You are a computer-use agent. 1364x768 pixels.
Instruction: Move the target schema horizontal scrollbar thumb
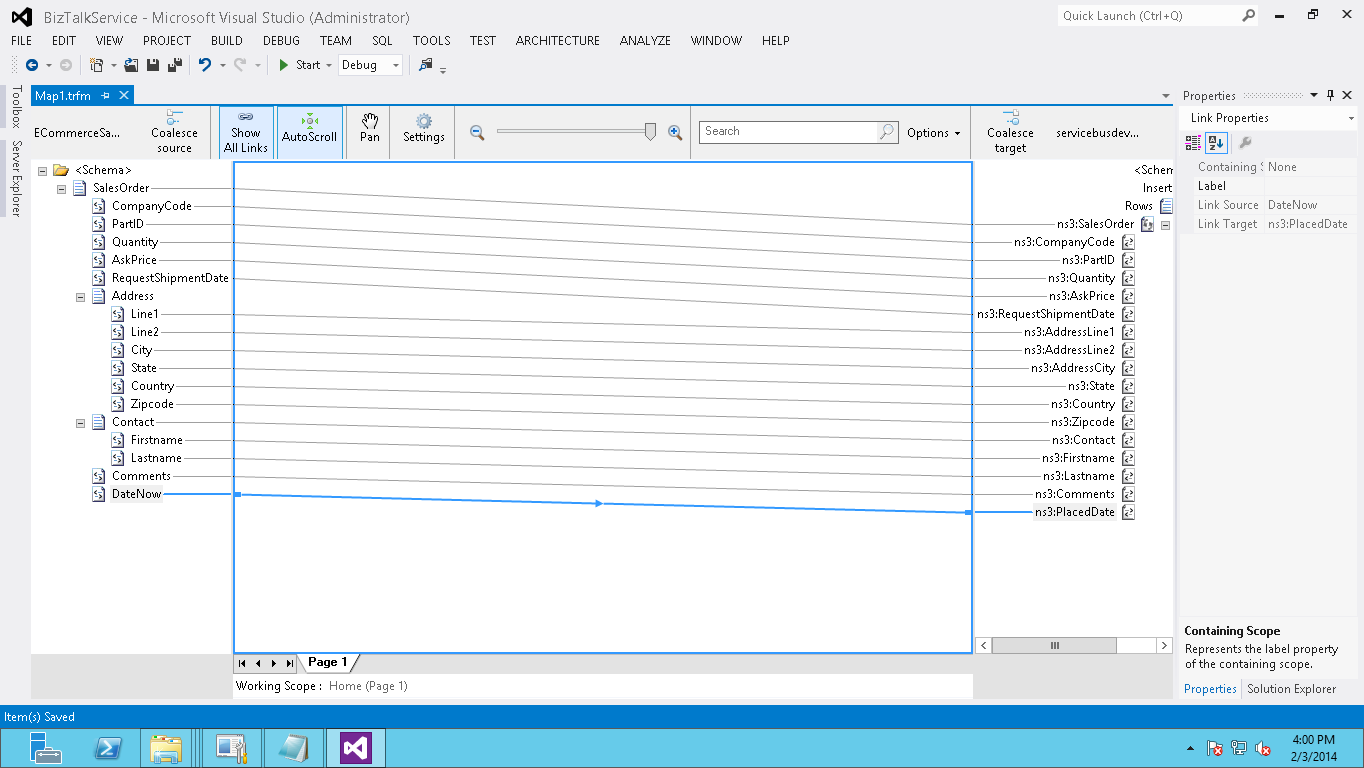pyautogui.click(x=1054, y=646)
